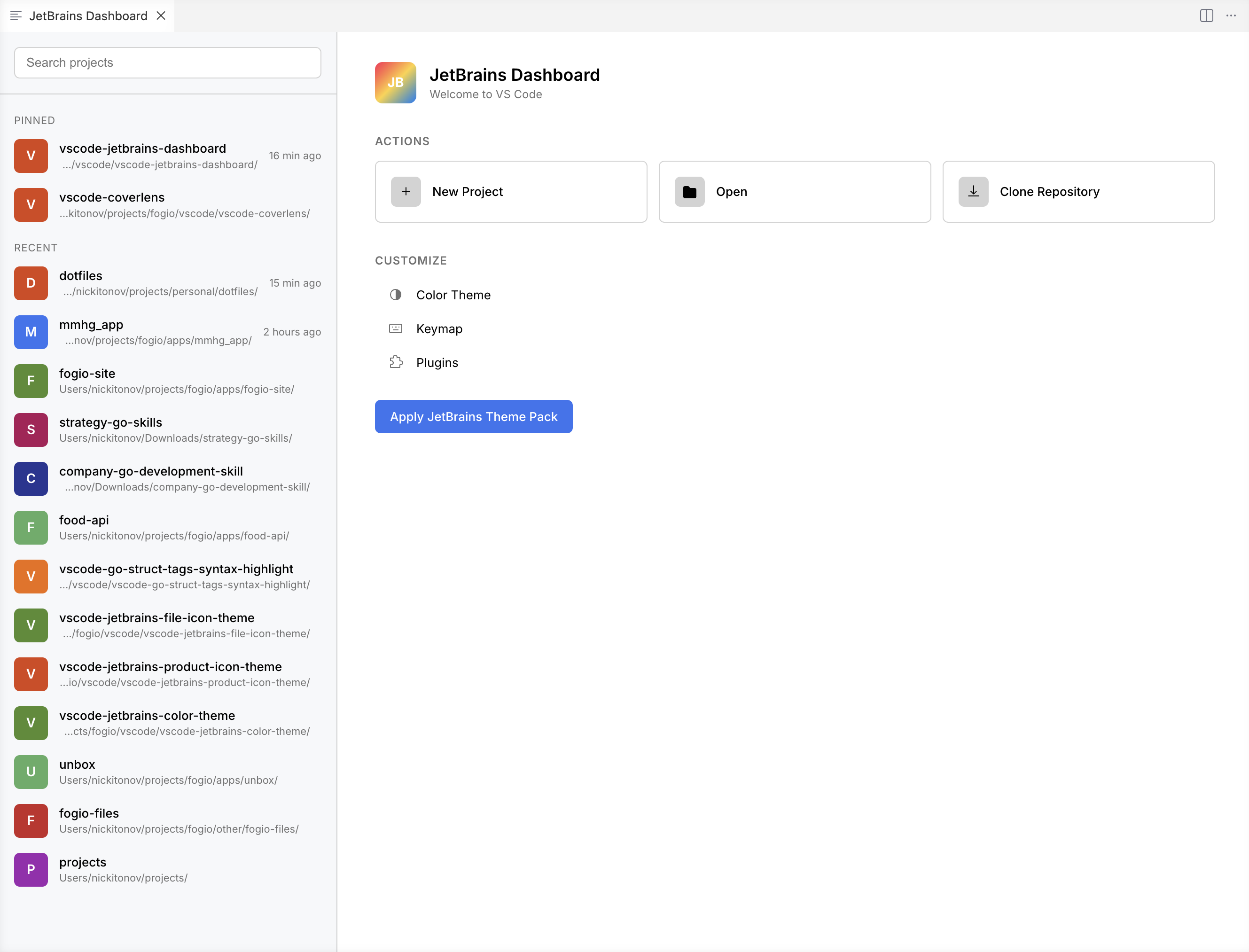This screenshot has height=952, width=1249.
Task: Click the Clone Repository label
Action: (x=1049, y=192)
